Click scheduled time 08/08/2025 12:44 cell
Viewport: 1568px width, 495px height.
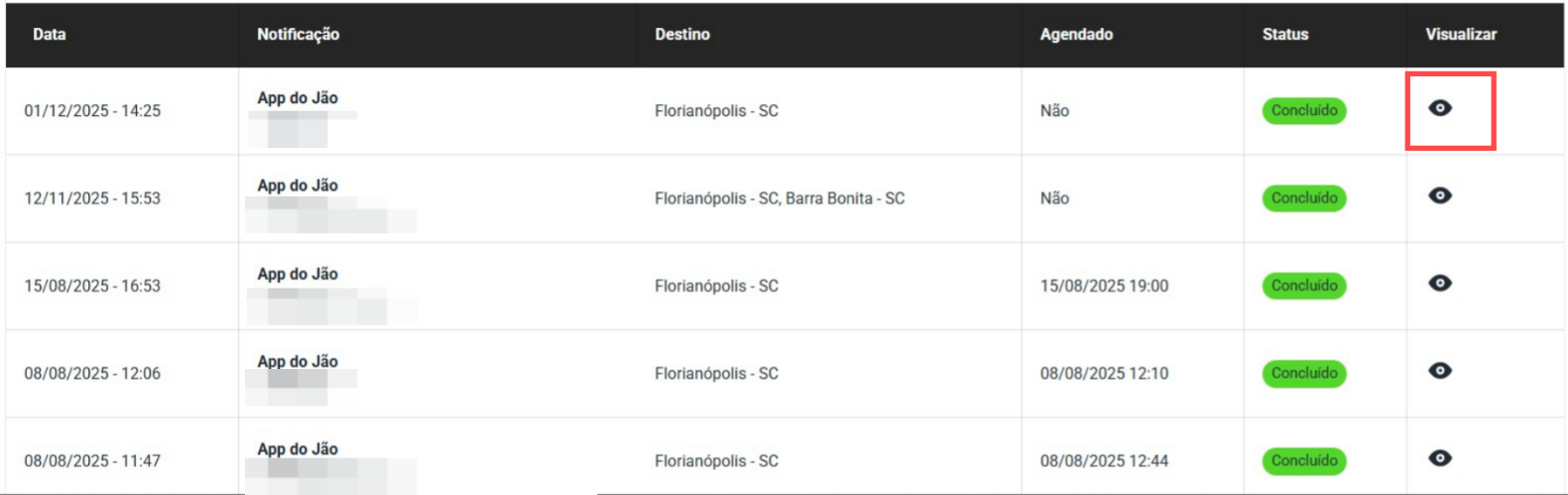(1104, 461)
